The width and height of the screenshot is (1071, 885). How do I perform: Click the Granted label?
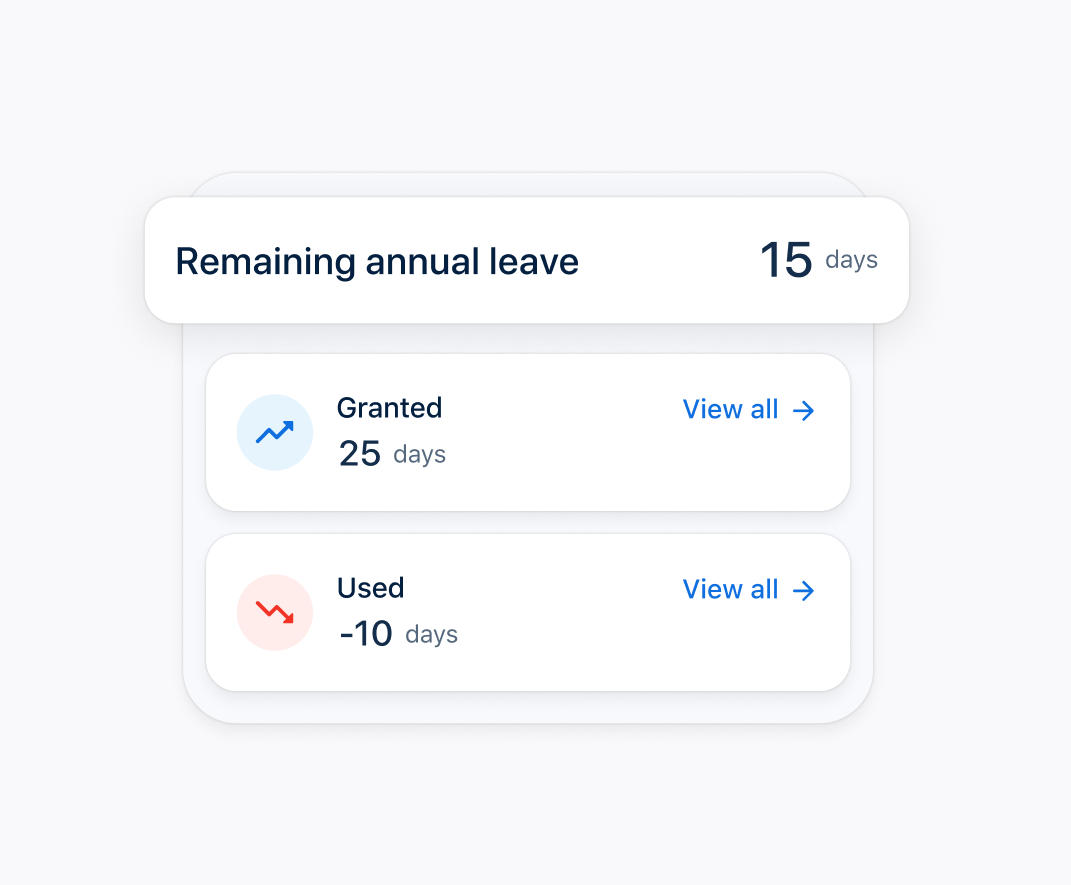point(389,408)
